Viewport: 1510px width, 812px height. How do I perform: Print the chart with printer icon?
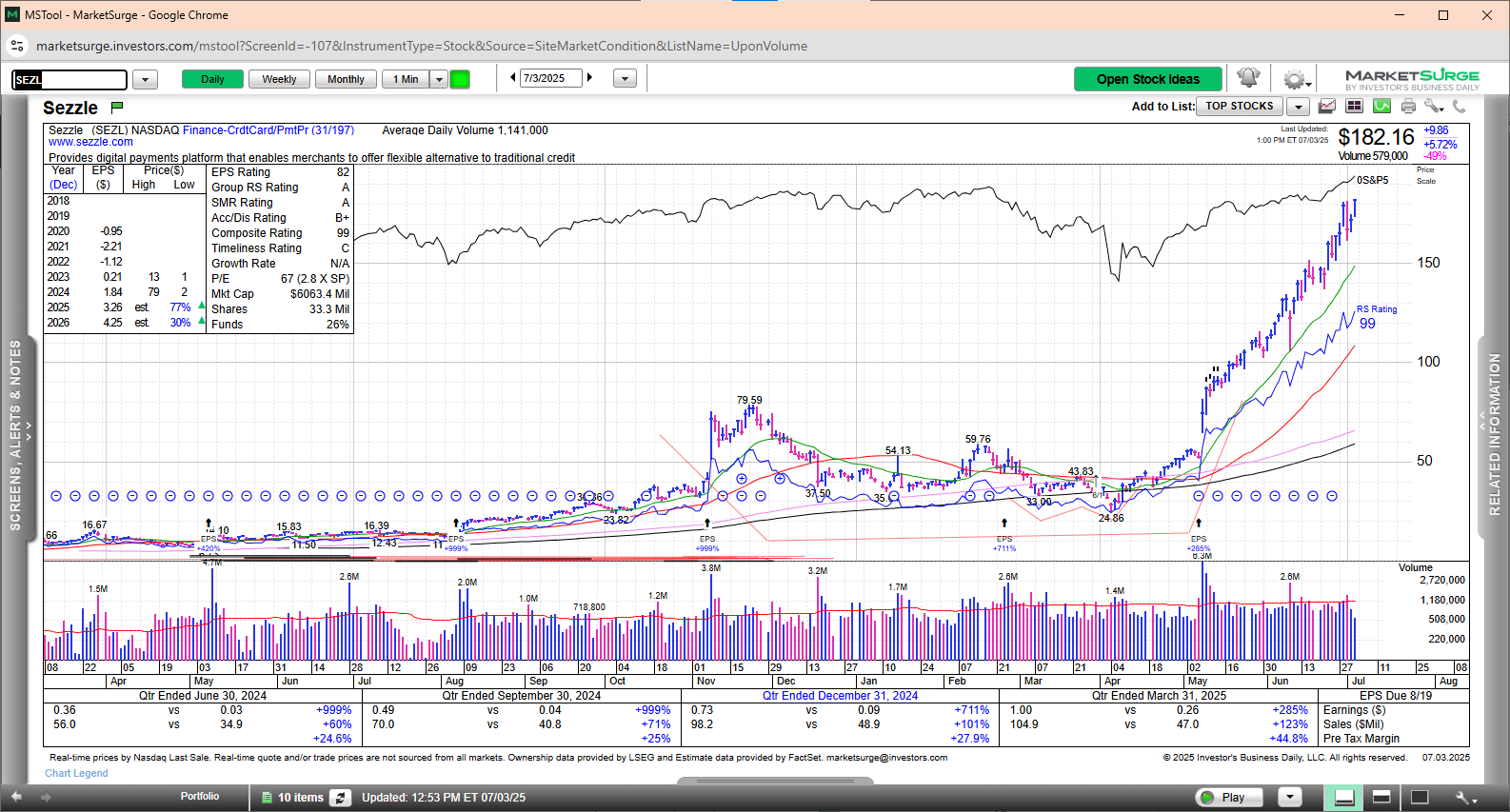tap(1408, 106)
